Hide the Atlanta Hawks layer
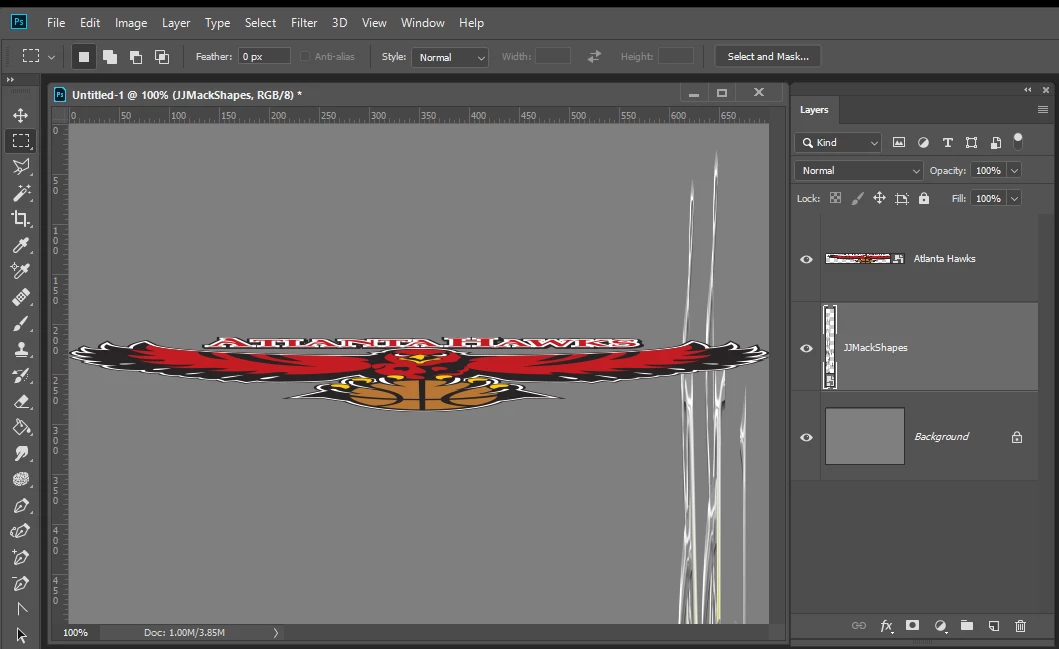 pos(806,259)
